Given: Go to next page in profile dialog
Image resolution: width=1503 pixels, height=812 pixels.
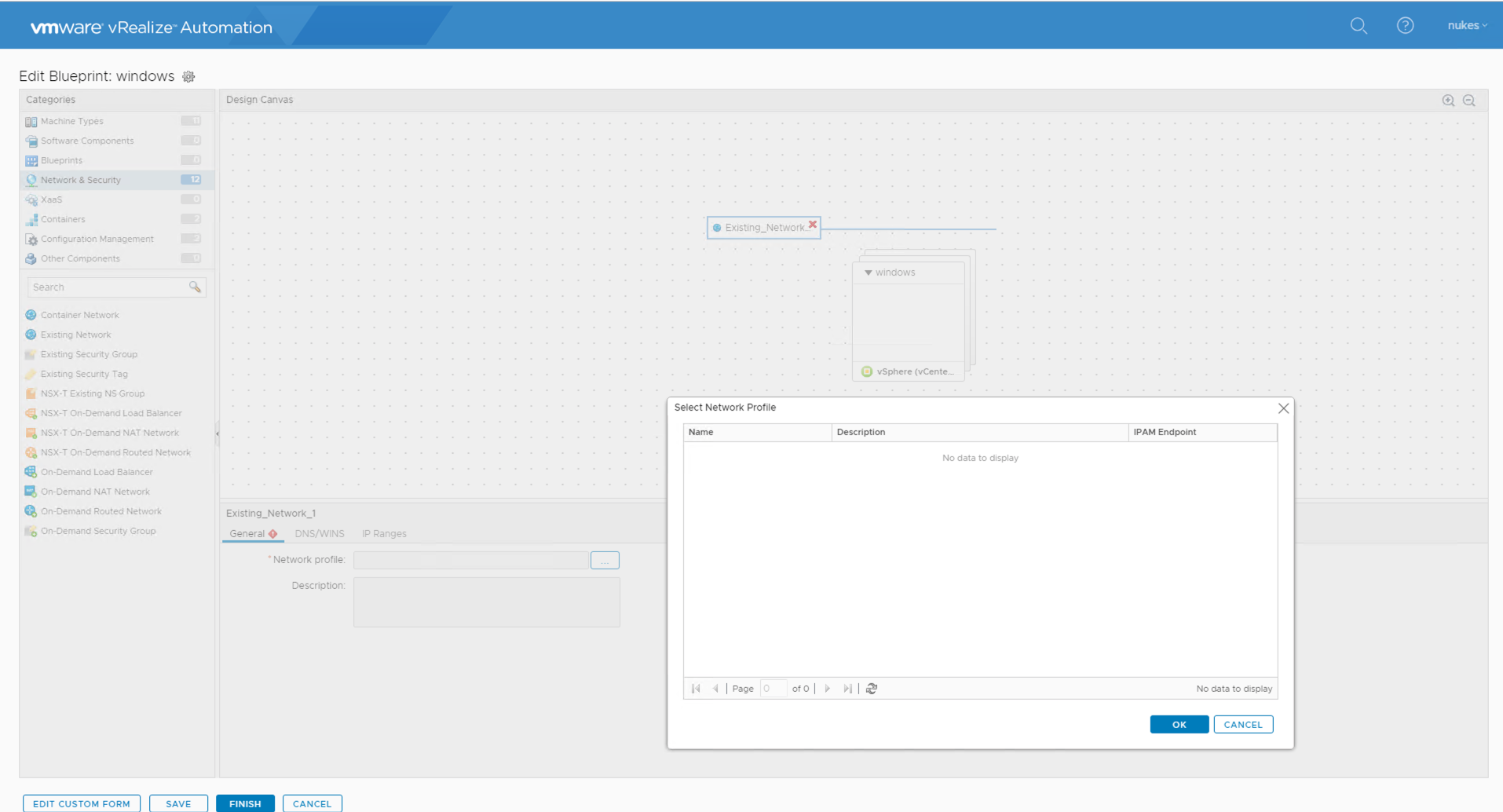Looking at the screenshot, I should pyautogui.click(x=827, y=689).
